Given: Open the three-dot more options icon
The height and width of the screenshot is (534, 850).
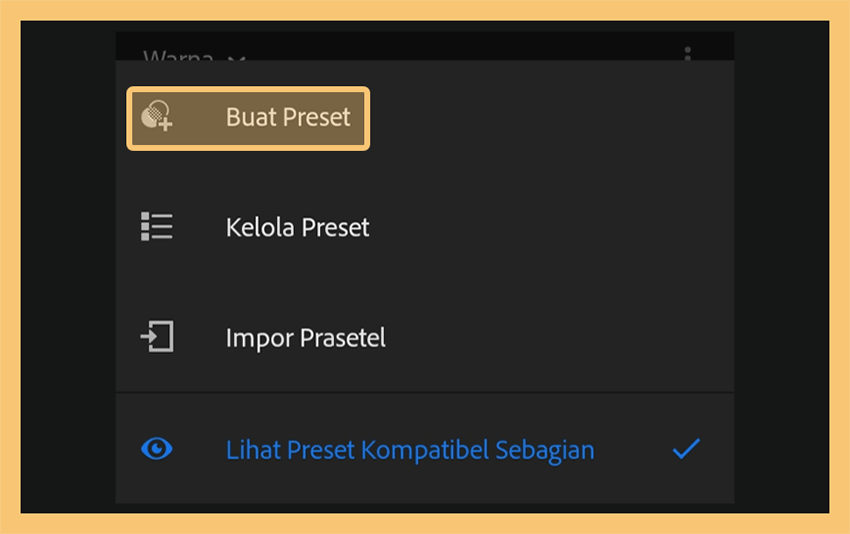Looking at the screenshot, I should pyautogui.click(x=687, y=53).
